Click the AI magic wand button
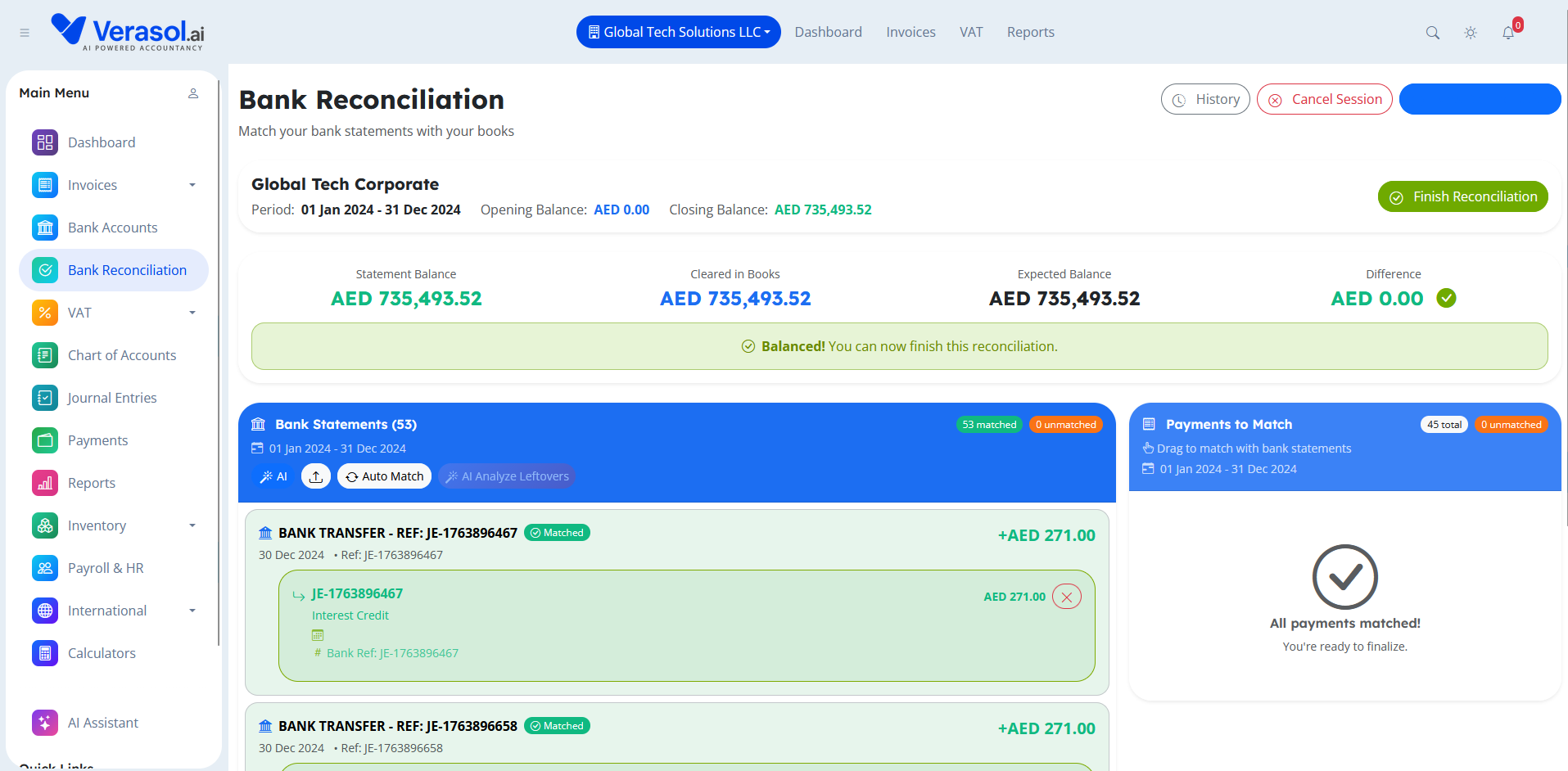The image size is (1568, 771). 273,476
